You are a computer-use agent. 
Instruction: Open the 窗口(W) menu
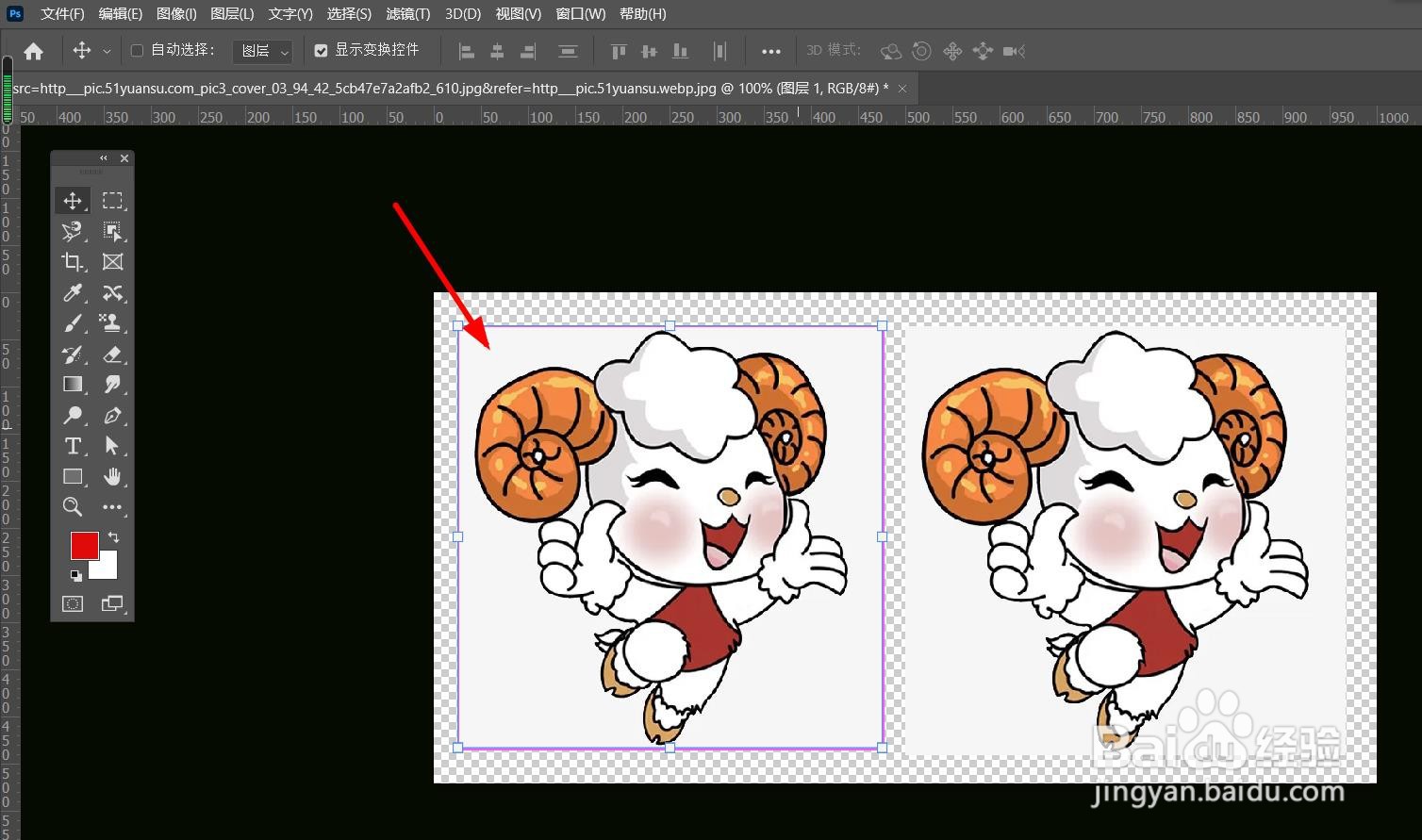(581, 14)
